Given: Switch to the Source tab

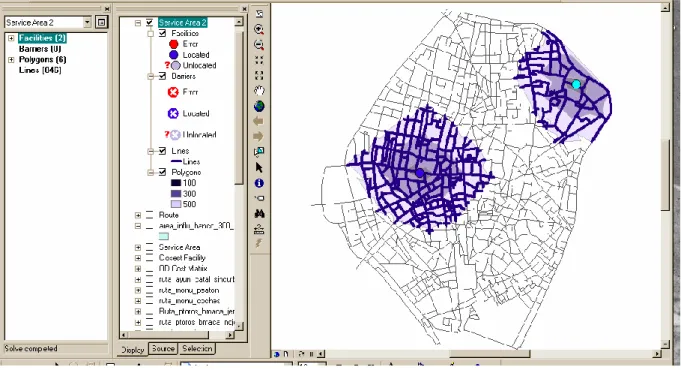Looking at the screenshot, I should [163, 349].
